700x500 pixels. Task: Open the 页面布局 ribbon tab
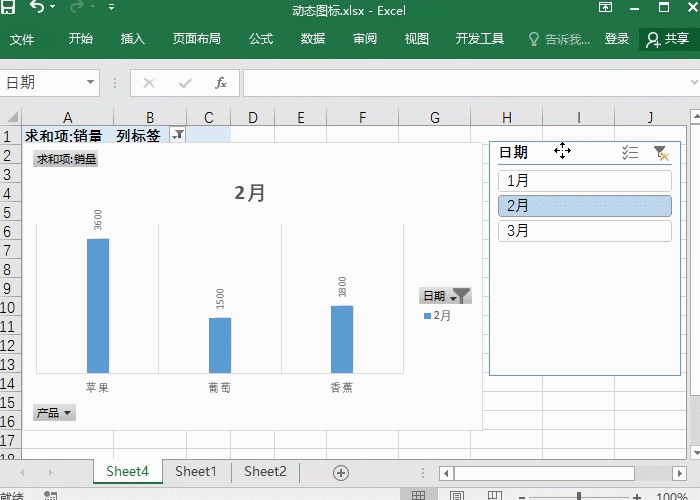pos(197,39)
